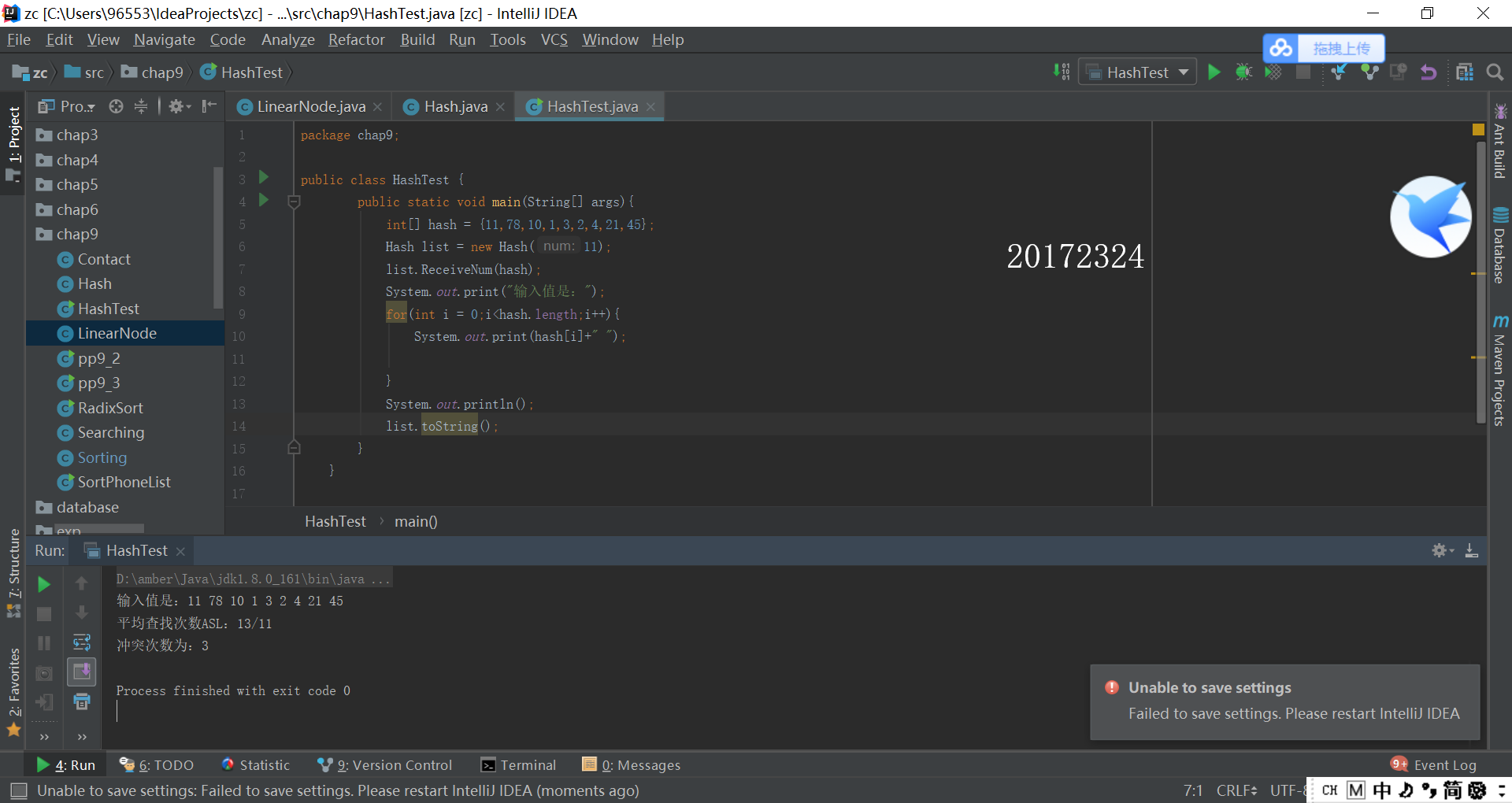This screenshot has width=1512, height=803.
Task: Open the Statistic tool window
Action: pyautogui.click(x=256, y=765)
